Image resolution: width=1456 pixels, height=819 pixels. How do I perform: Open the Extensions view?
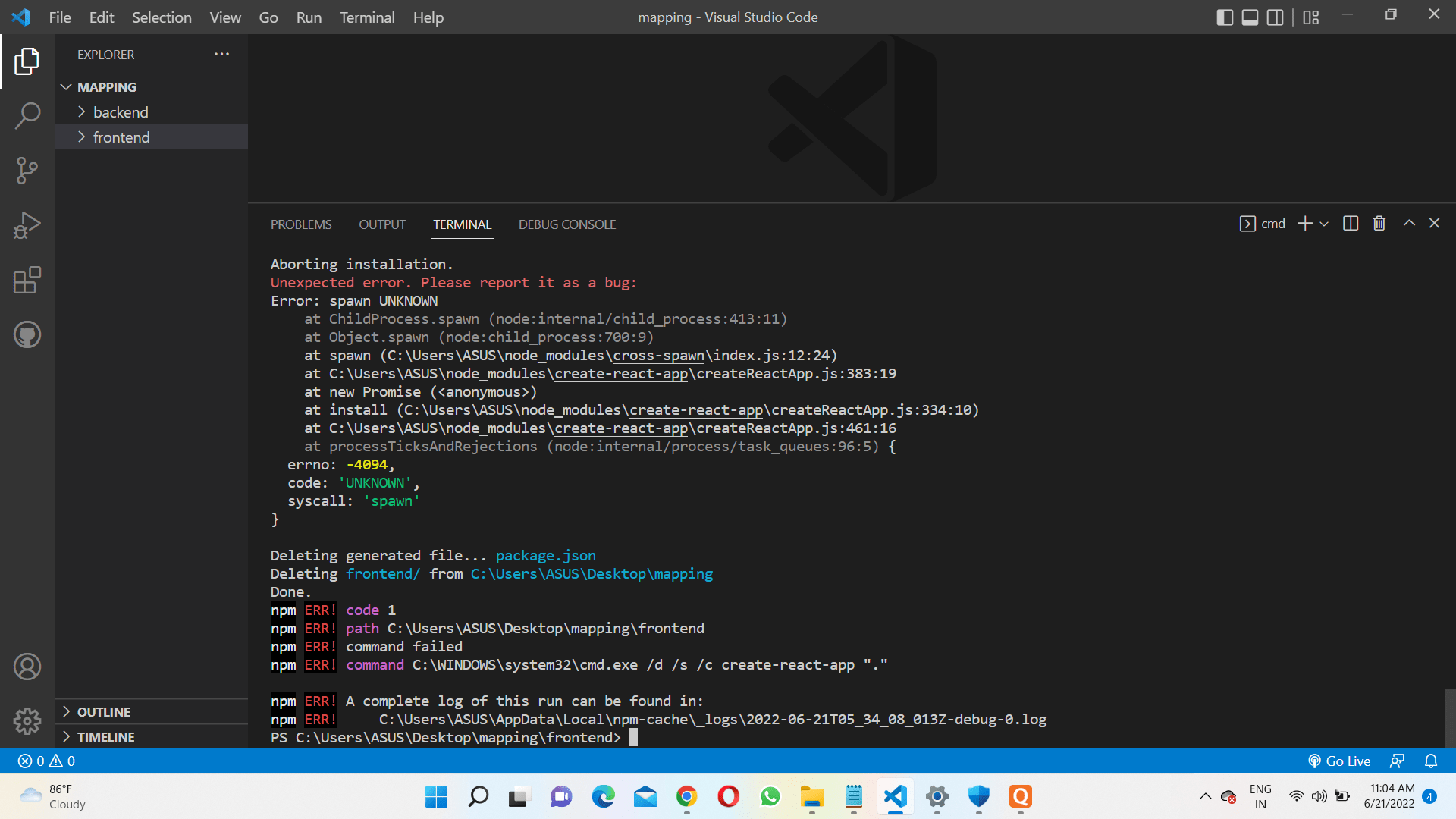[x=27, y=280]
